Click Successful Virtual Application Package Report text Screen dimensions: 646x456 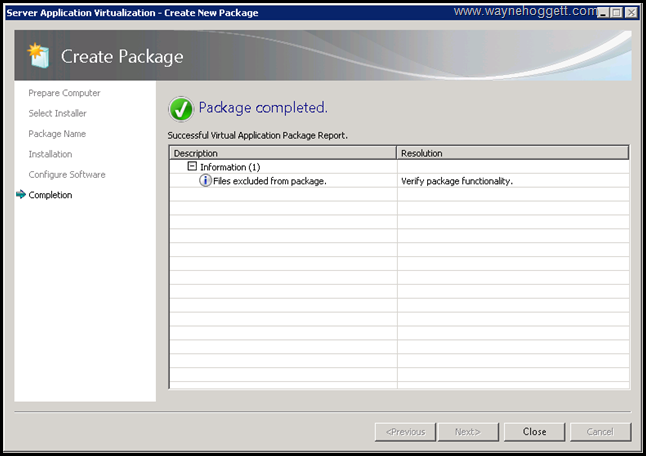[257, 136]
